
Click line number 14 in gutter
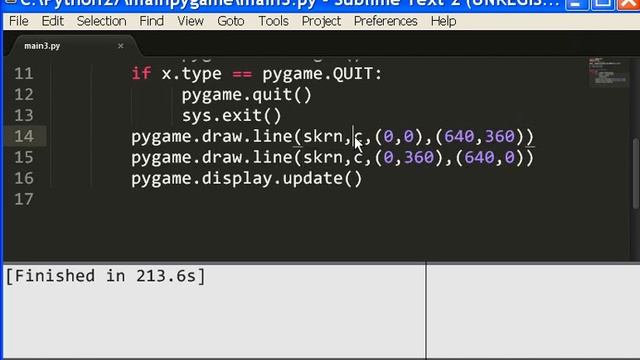24,136
